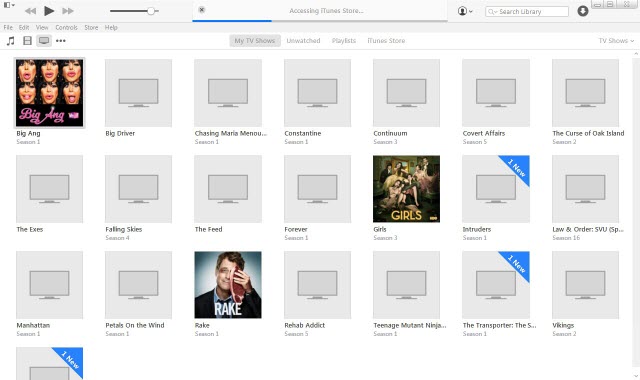
Task: Expand the TV Shows view dropdown
Action: point(616,40)
